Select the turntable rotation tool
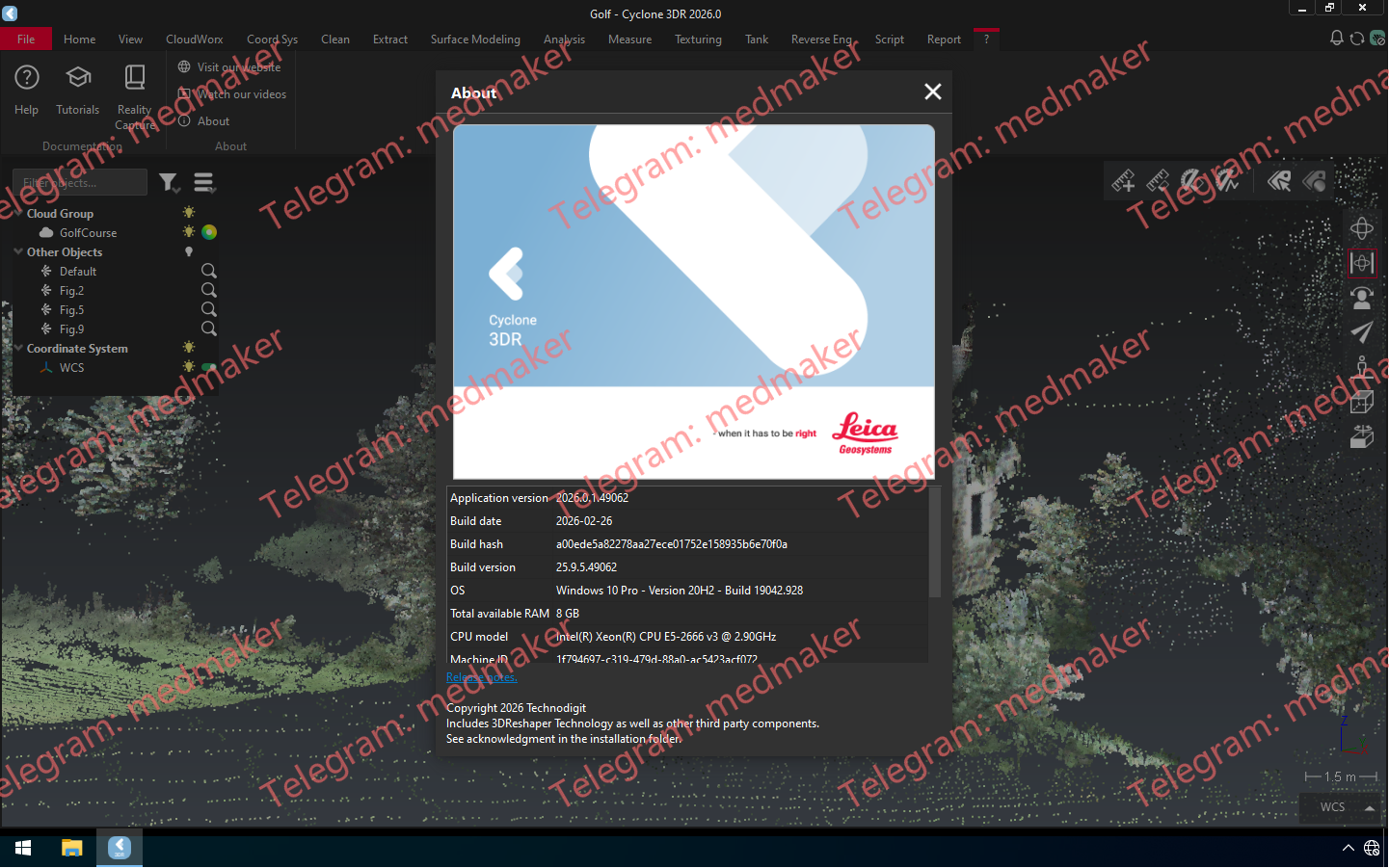Screen dimensions: 1389x868 1361,435
